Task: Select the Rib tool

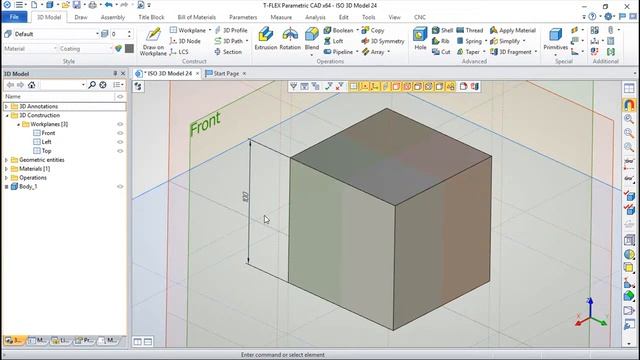Action: (440, 41)
